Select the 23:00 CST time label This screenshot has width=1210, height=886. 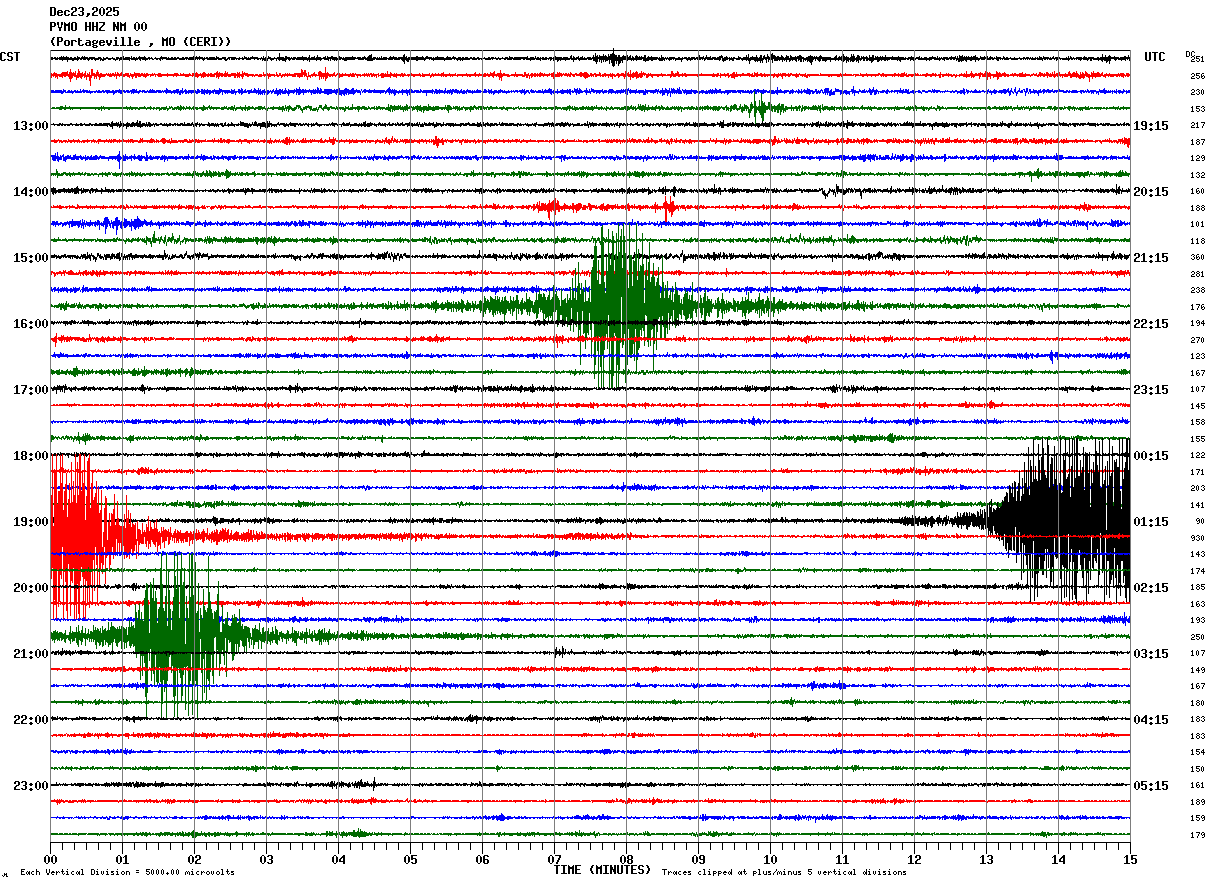(30, 786)
